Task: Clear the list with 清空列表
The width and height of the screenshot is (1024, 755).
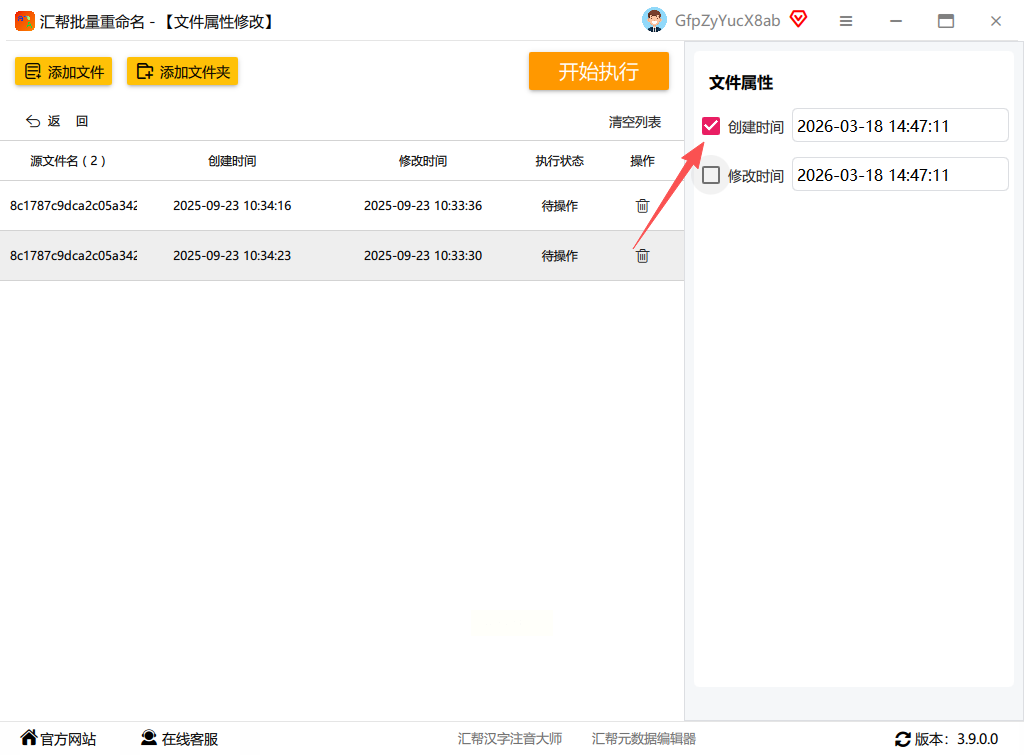Action: 635,122
